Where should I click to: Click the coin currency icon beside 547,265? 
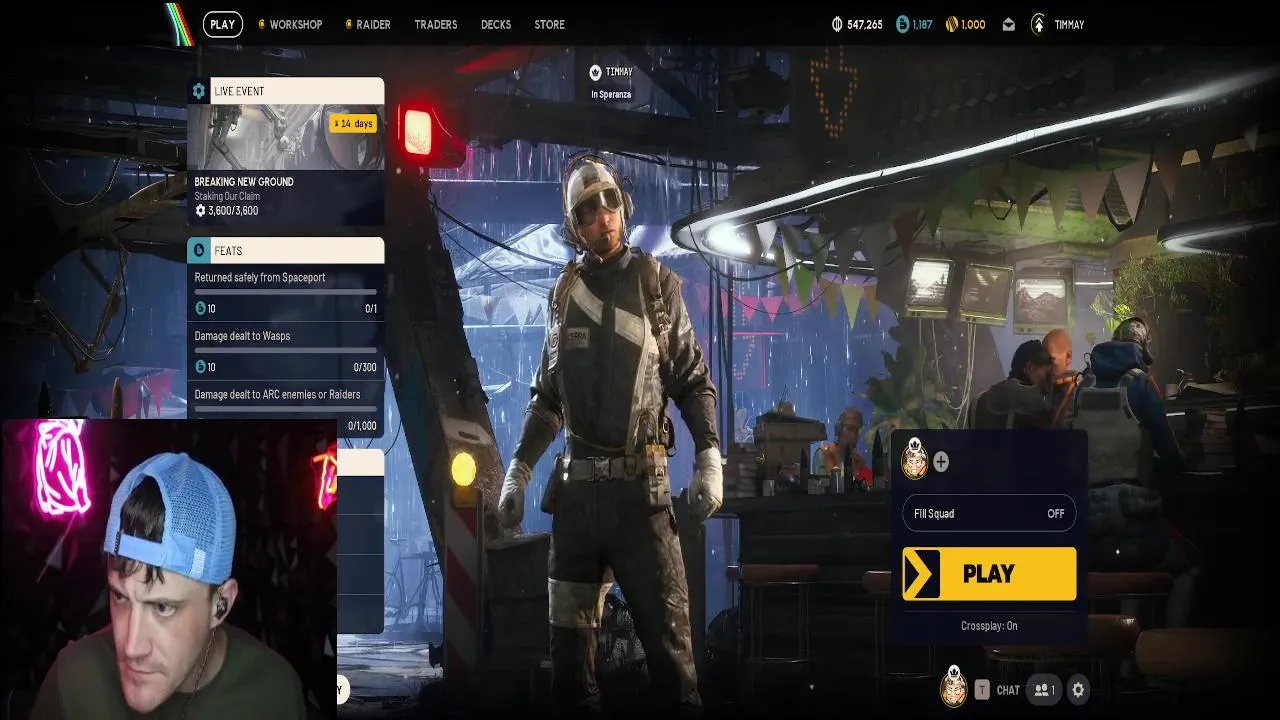(837, 24)
